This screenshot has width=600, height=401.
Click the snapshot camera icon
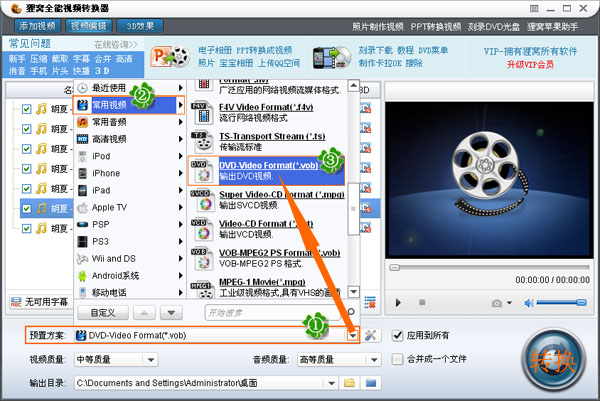click(x=497, y=303)
